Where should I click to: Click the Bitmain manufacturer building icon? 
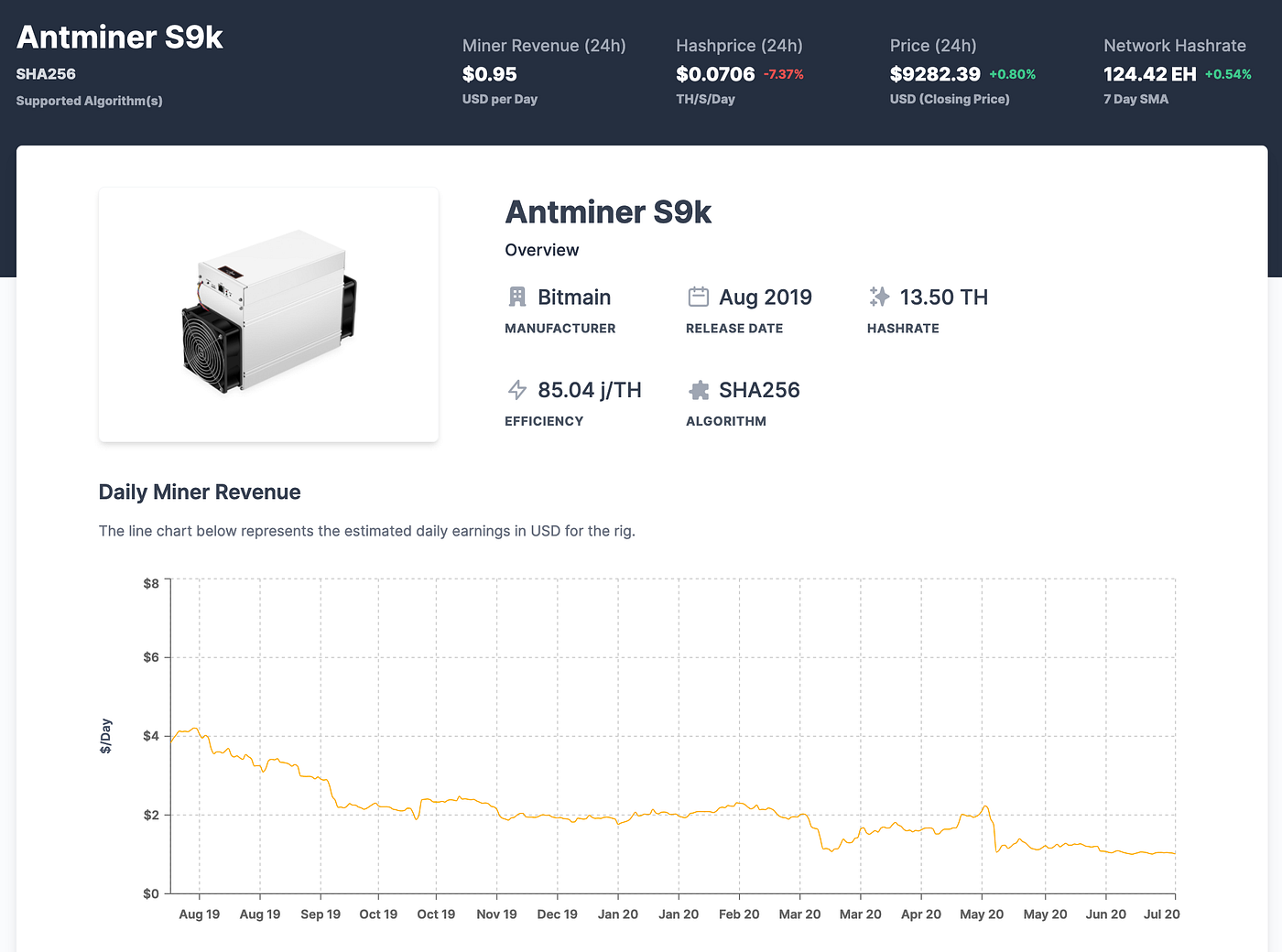click(x=517, y=297)
